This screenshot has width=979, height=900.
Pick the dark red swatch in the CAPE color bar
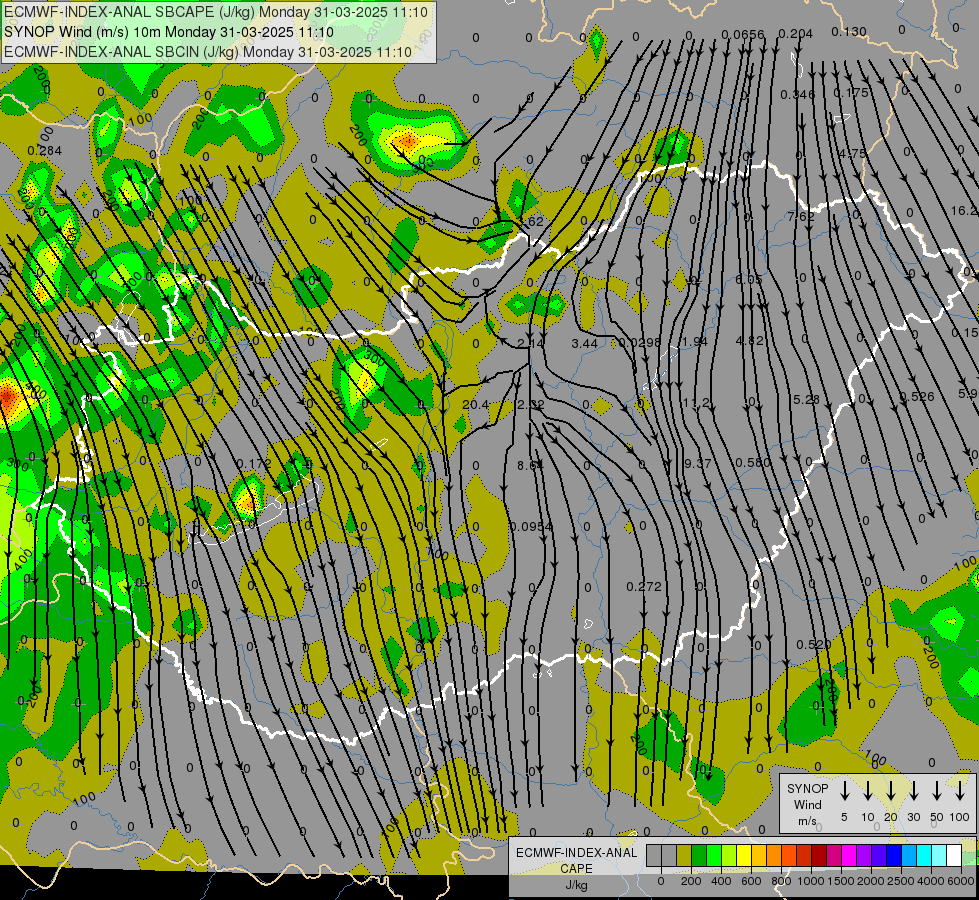[x=819, y=855]
